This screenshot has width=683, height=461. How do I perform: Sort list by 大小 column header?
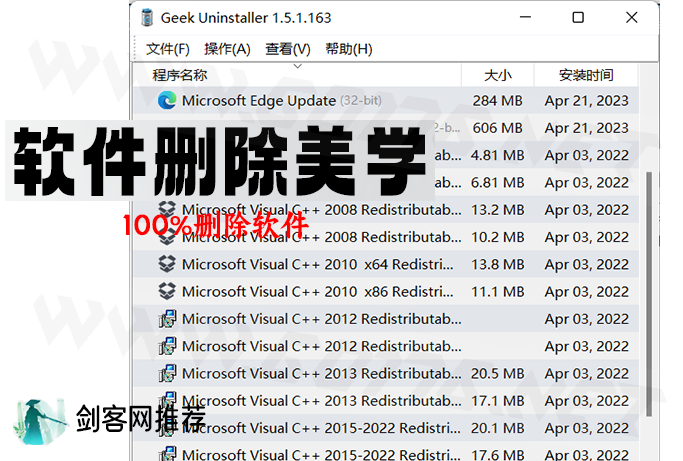tap(497, 75)
